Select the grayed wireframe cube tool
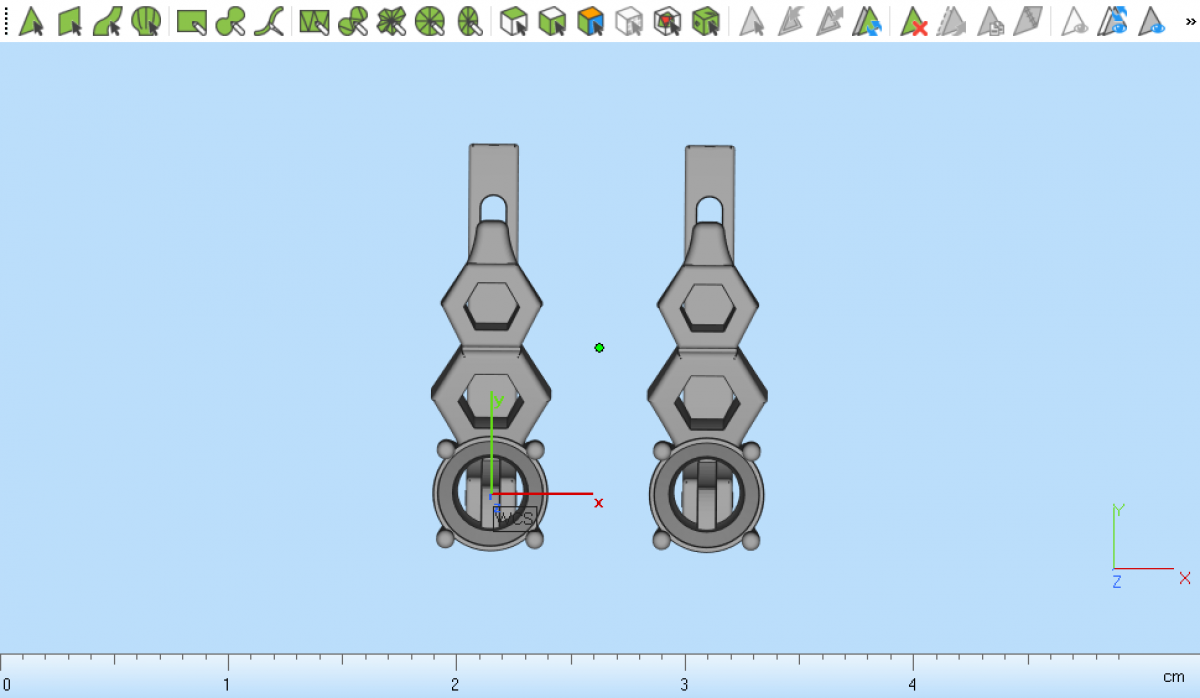Viewport: 1200px width, 698px height. pos(629,21)
